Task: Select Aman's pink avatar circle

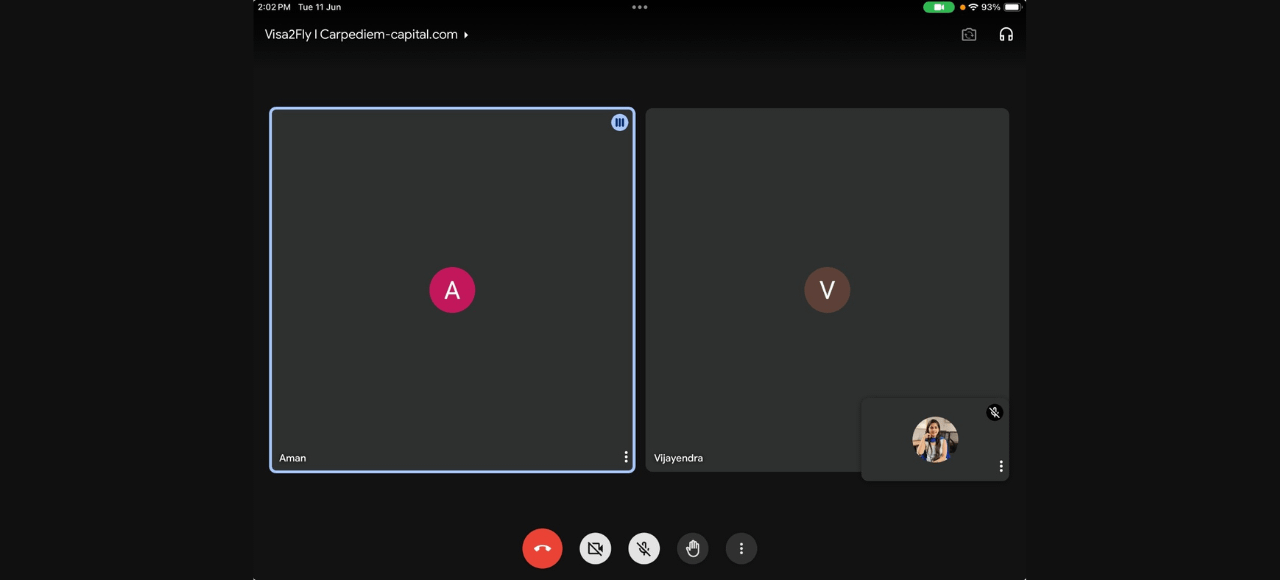Action: pyautogui.click(x=452, y=290)
